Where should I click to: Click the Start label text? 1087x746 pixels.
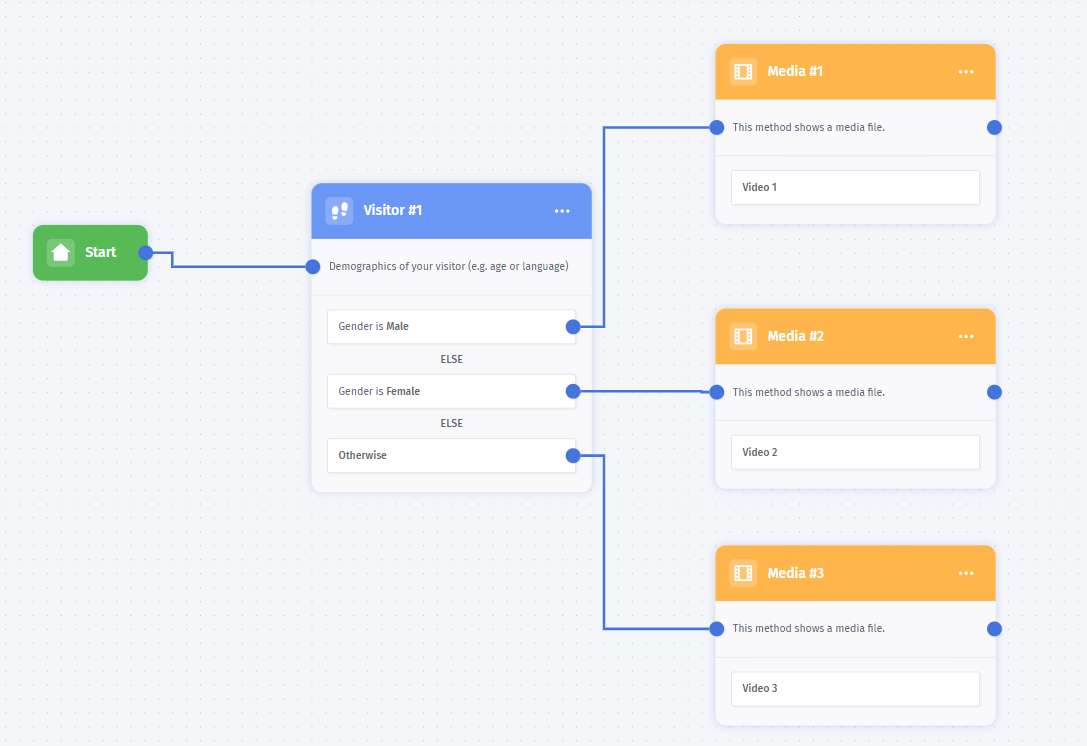click(x=101, y=252)
